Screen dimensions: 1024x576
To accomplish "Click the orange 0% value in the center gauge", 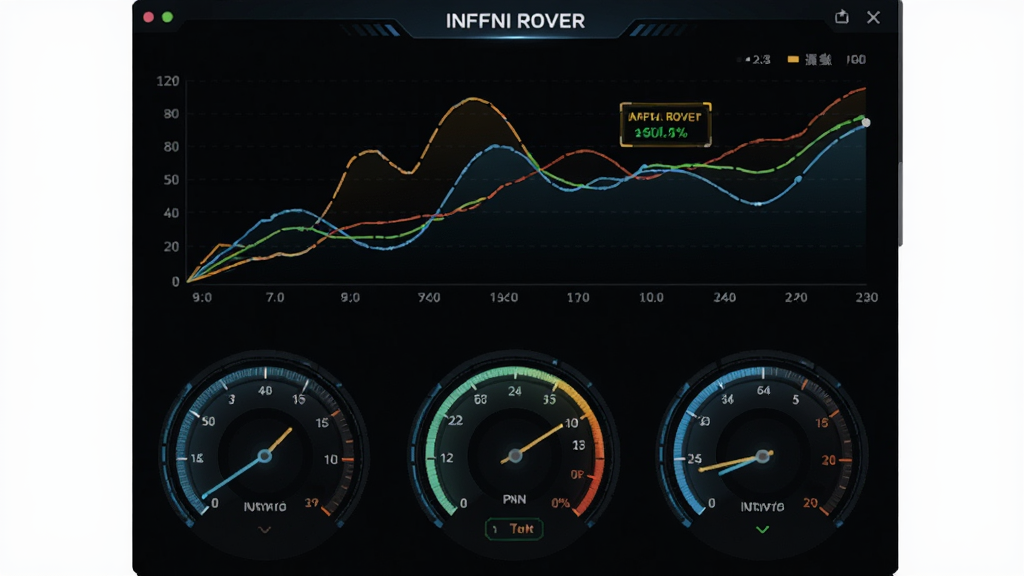I will coord(560,504).
